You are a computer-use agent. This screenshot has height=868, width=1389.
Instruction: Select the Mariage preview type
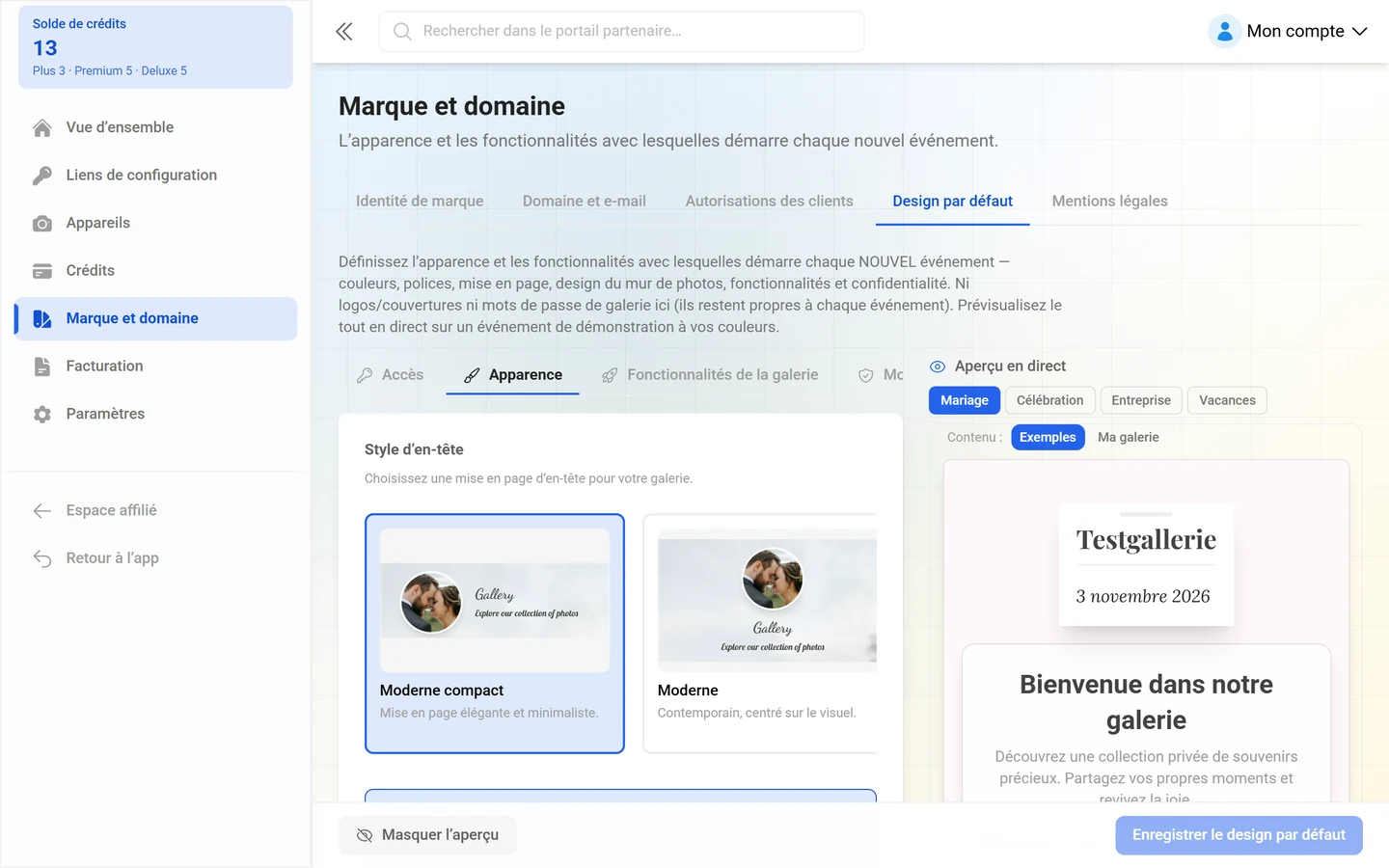[x=965, y=400]
